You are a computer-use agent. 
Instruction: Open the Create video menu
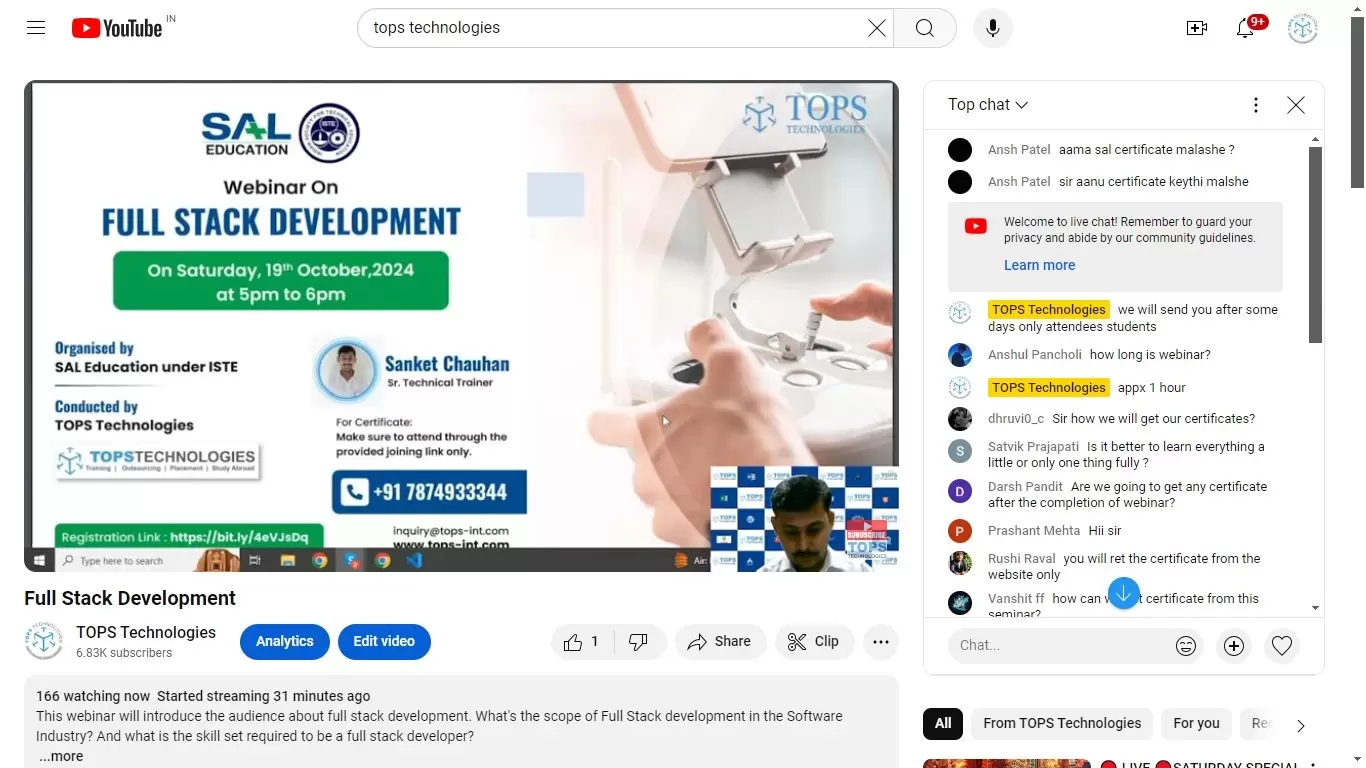click(1197, 28)
